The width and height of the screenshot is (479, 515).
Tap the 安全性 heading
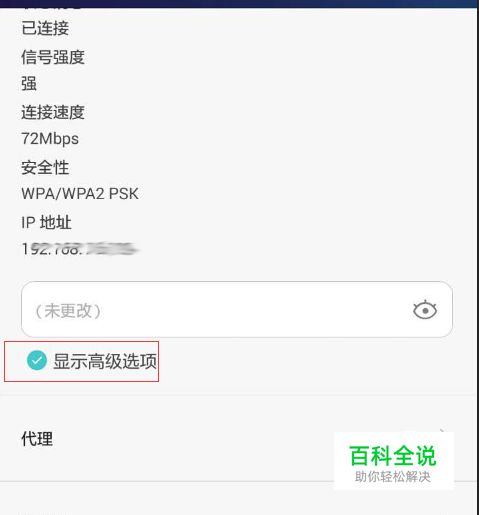[45, 167]
